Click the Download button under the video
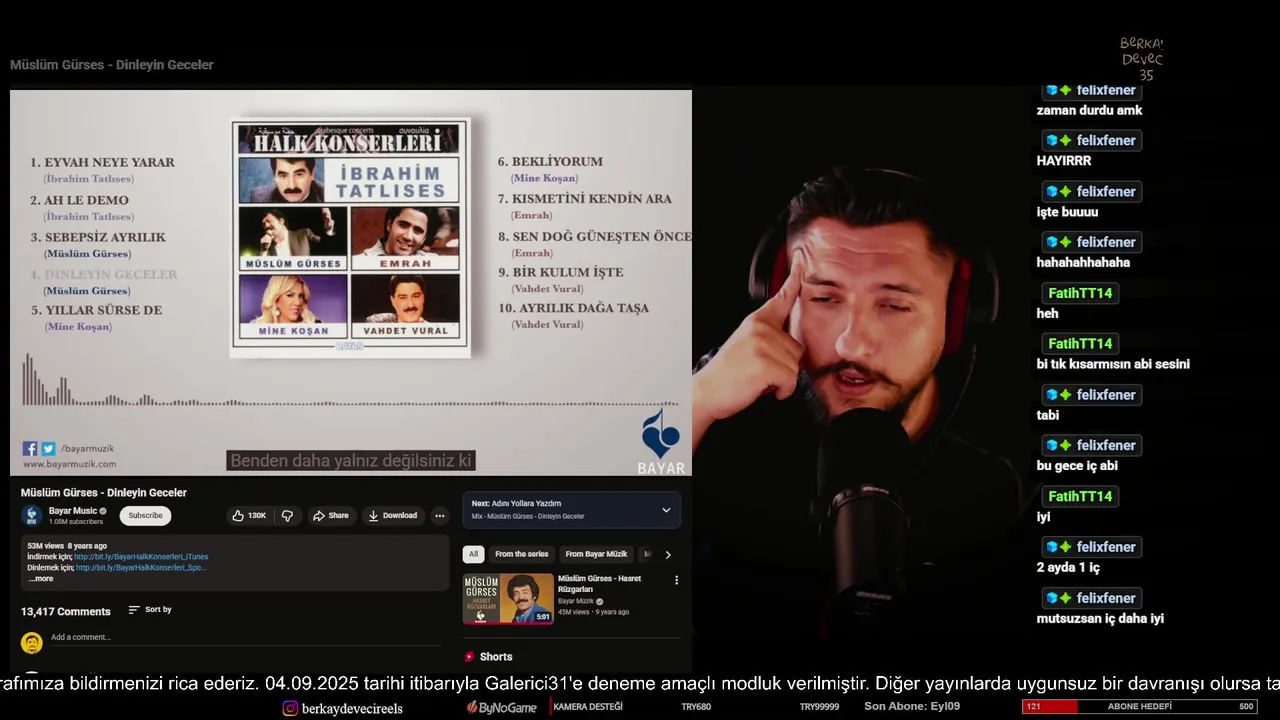Viewport: 1280px width, 720px height. pyautogui.click(x=392, y=516)
